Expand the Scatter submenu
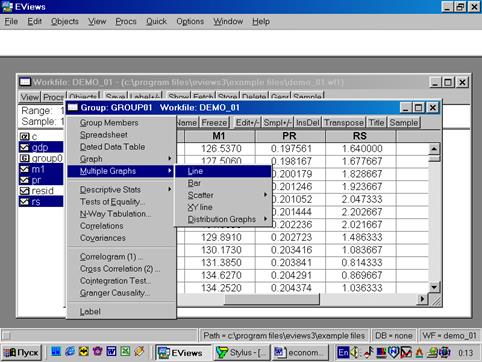Viewport: 482px width, 362px height. point(223,195)
